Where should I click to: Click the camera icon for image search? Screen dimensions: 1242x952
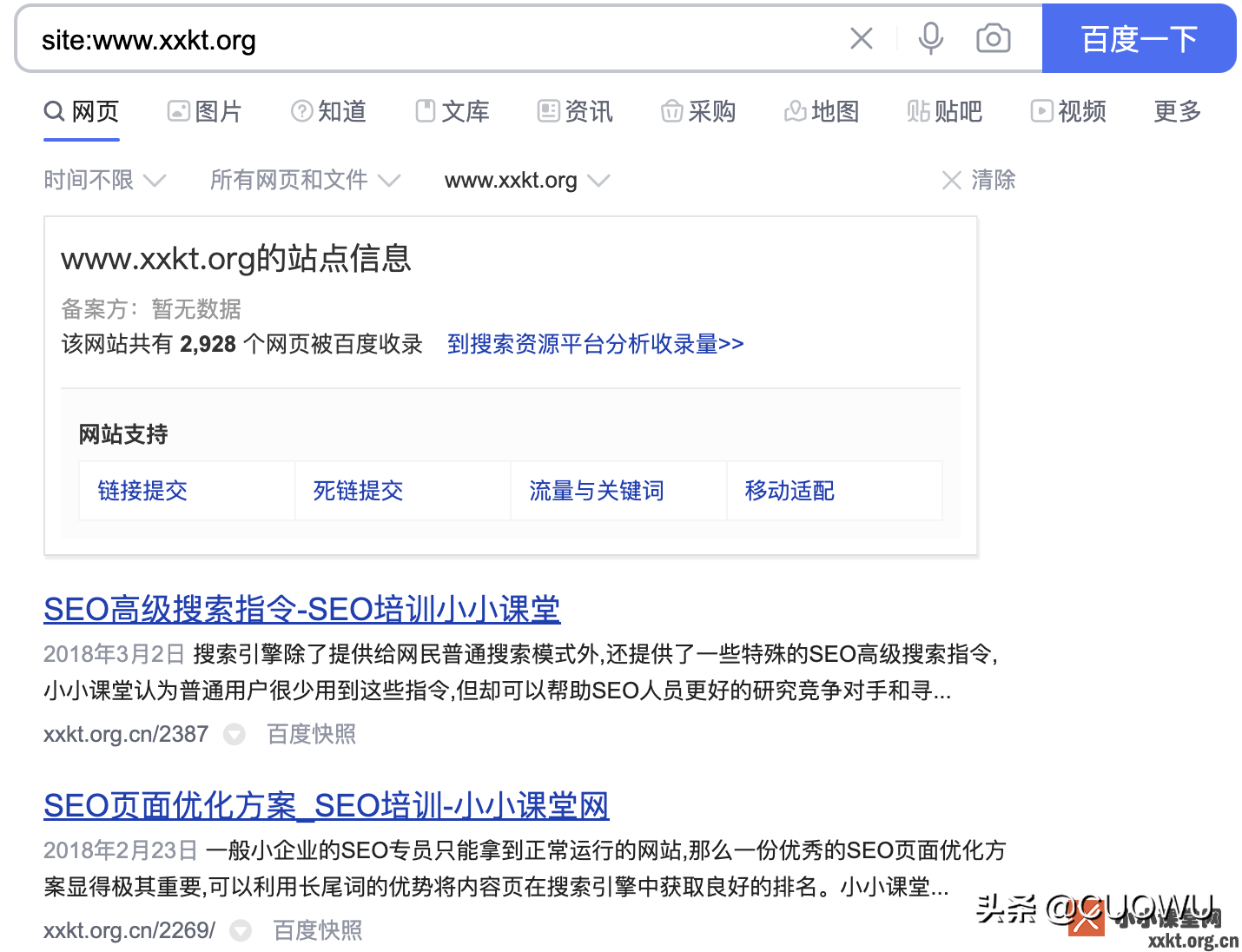(x=994, y=38)
